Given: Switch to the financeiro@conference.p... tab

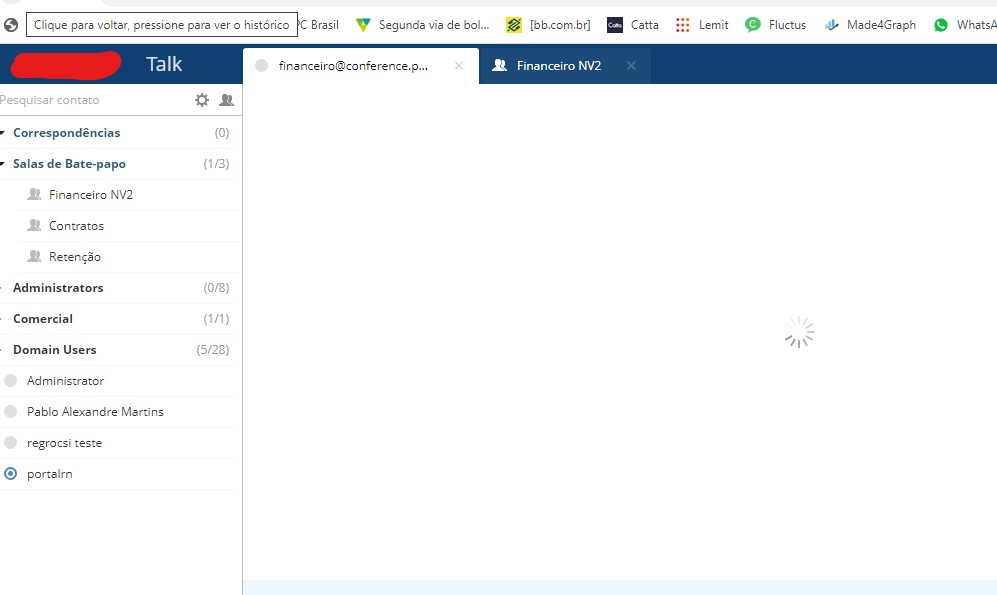Looking at the screenshot, I should 361,65.
